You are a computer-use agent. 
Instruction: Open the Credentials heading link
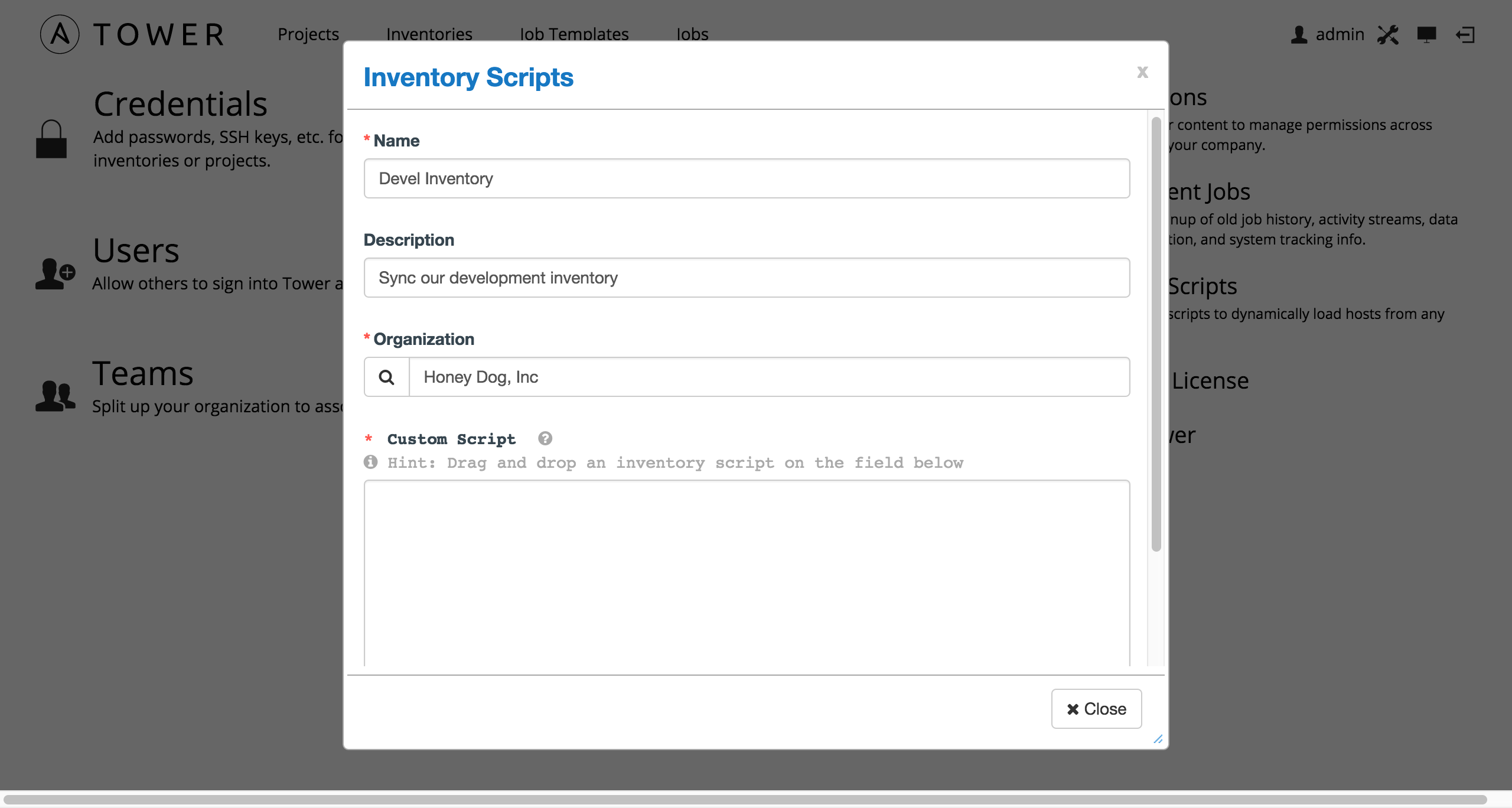[181, 104]
